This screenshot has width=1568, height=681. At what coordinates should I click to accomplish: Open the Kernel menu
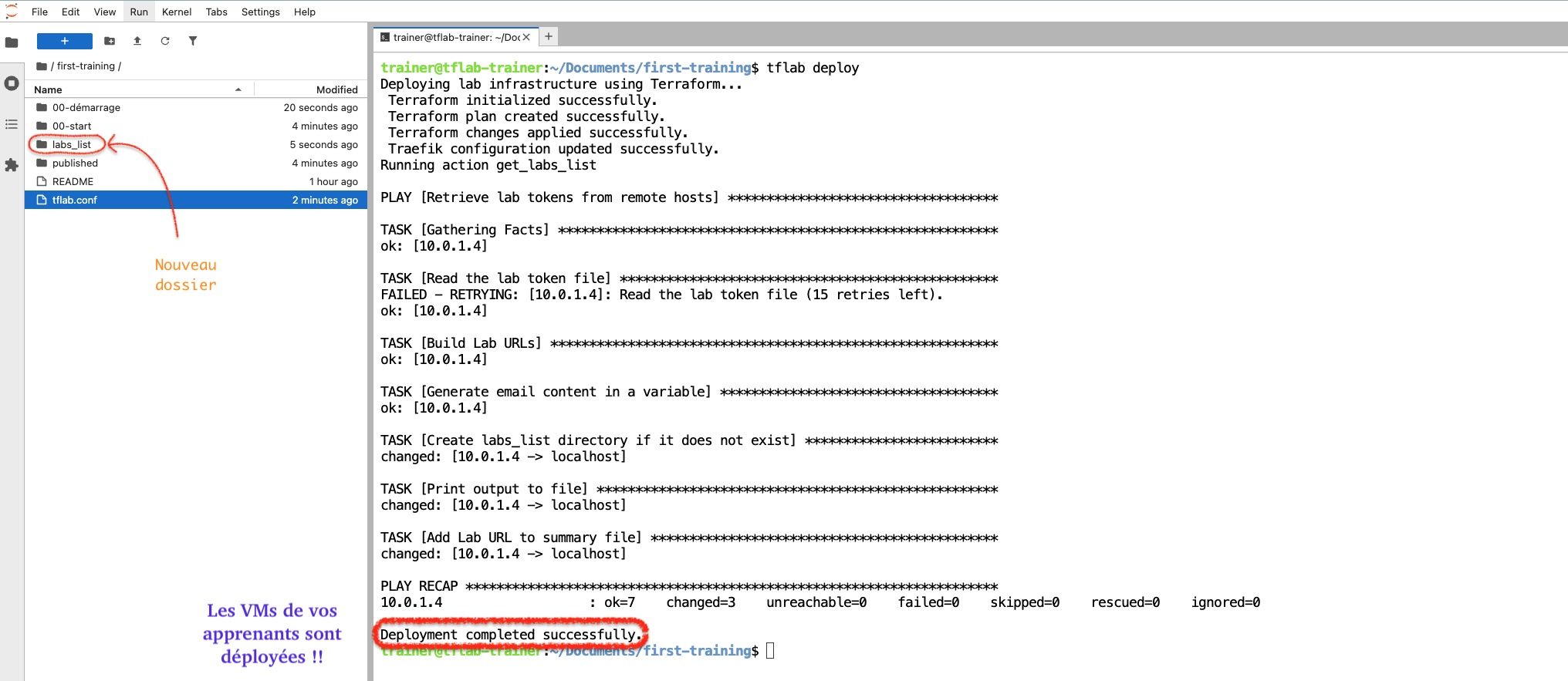pyautogui.click(x=177, y=12)
